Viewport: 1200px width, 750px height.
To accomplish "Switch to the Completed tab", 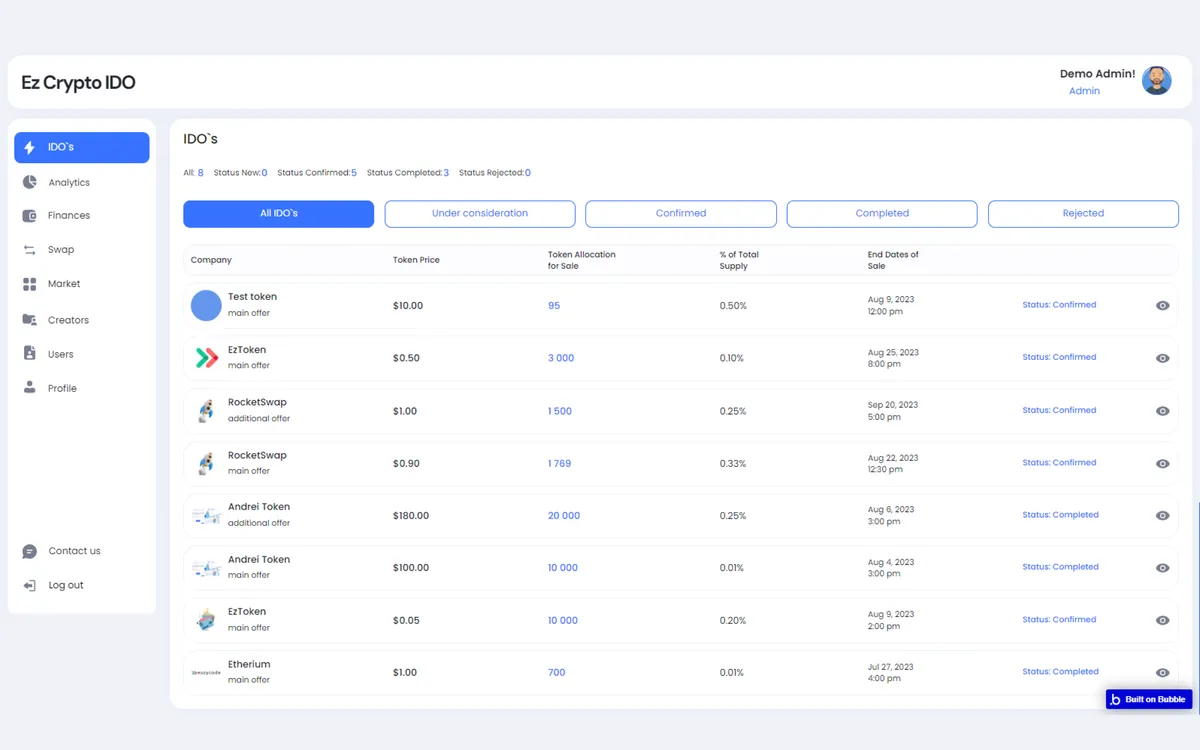I will (x=882, y=213).
